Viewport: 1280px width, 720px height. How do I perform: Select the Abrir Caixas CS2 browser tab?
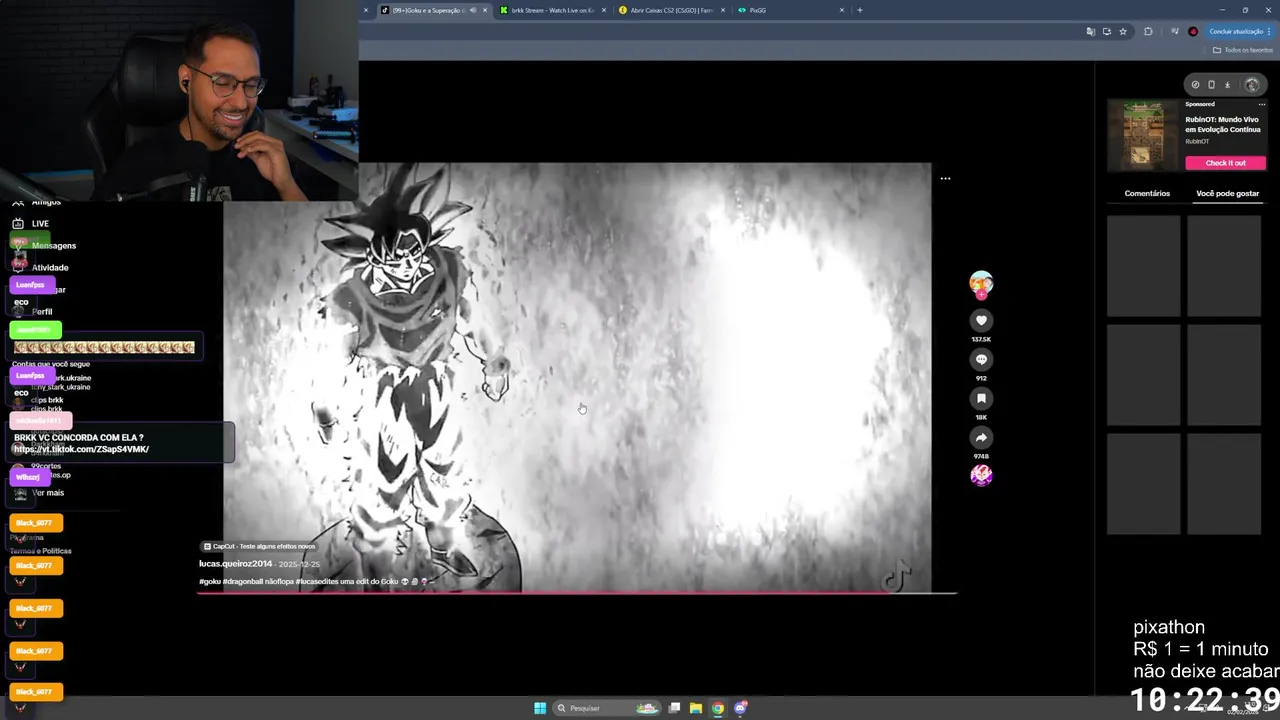(x=672, y=10)
